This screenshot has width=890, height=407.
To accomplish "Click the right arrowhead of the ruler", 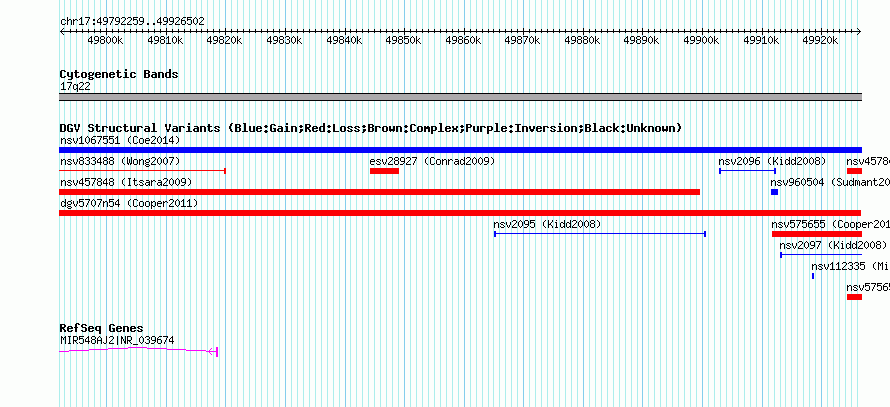I will (859, 32).
